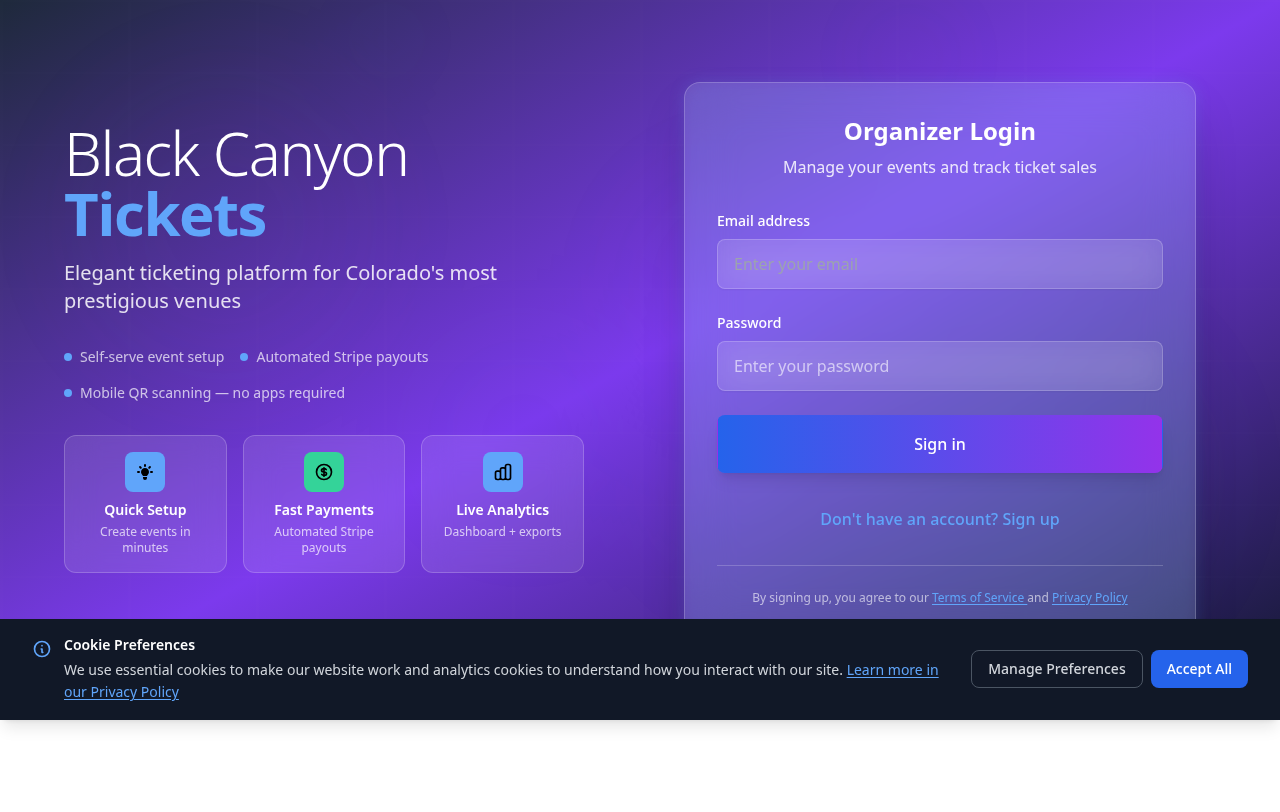The height and width of the screenshot is (812, 1280).
Task: Click the Cookie Preferences info icon
Action: (42, 649)
